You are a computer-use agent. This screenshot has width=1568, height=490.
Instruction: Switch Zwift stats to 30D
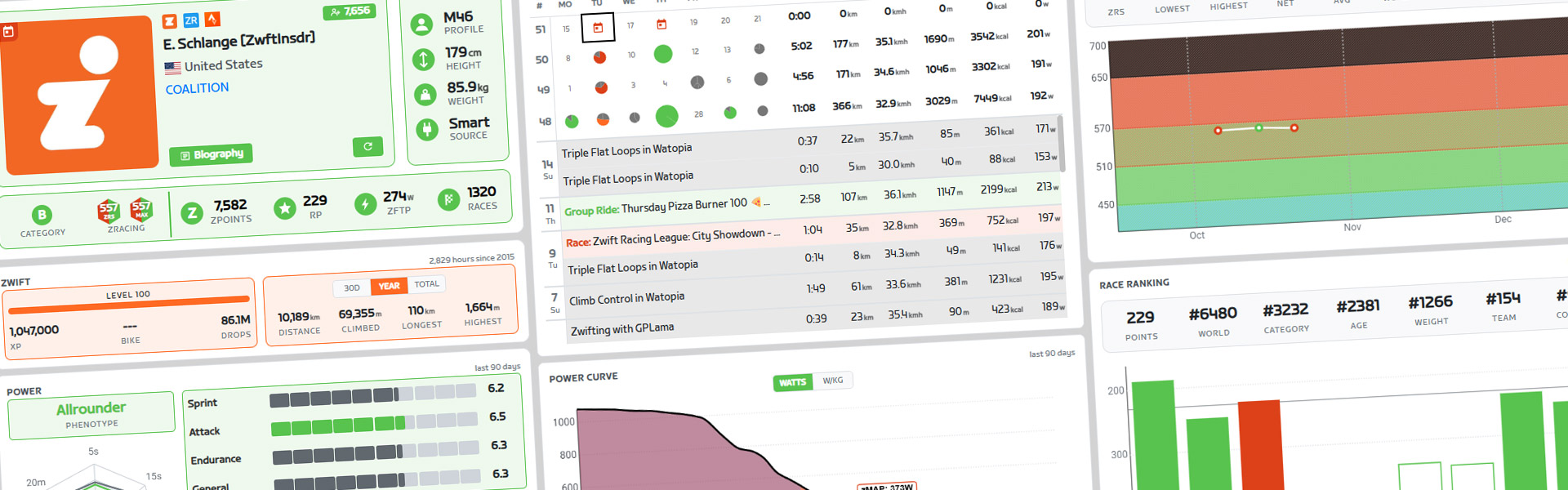pyautogui.click(x=352, y=288)
